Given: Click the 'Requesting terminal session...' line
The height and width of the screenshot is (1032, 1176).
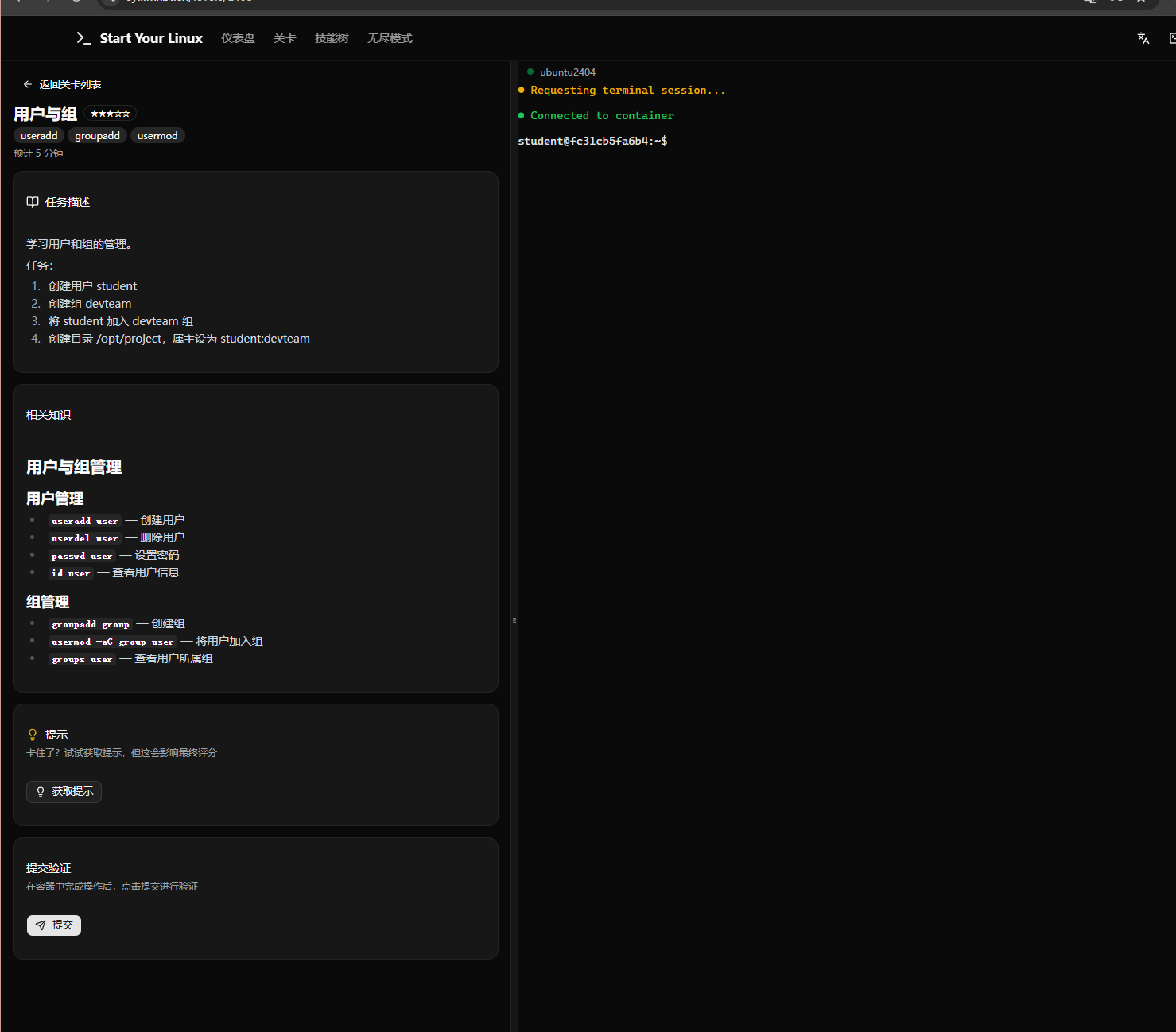Looking at the screenshot, I should [x=627, y=90].
